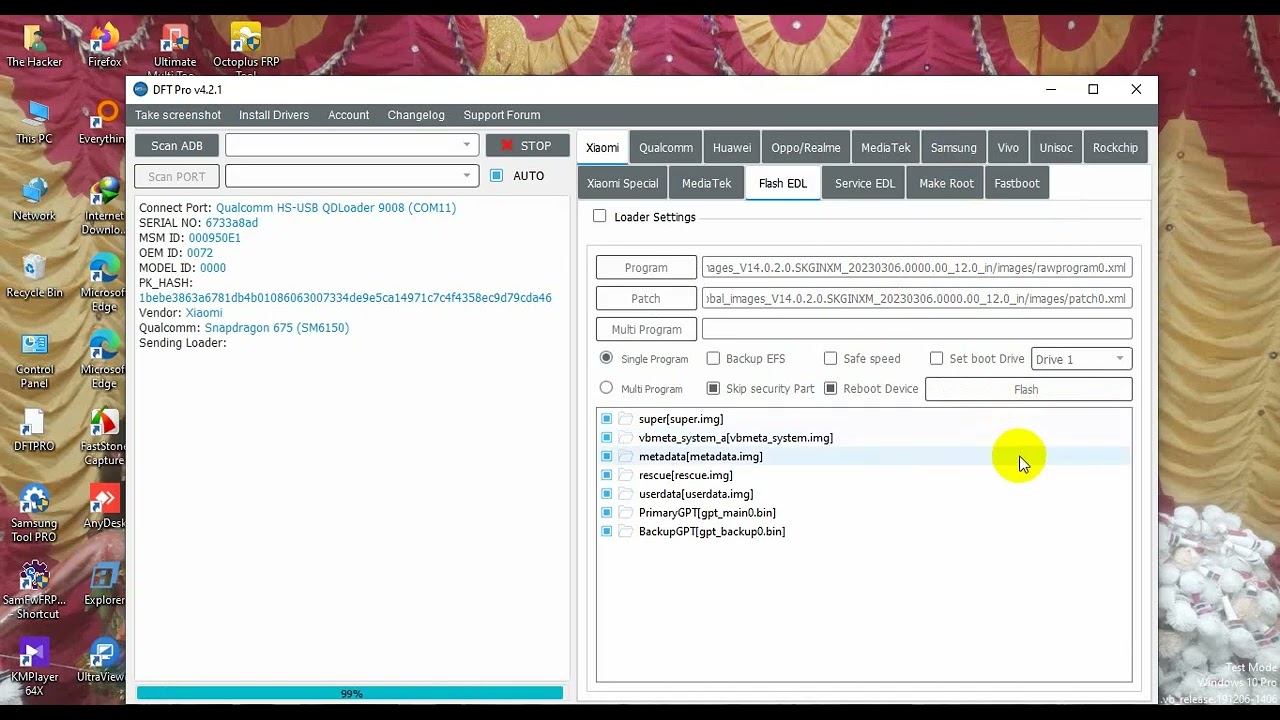Uncheck the Reboot Device option

point(830,388)
